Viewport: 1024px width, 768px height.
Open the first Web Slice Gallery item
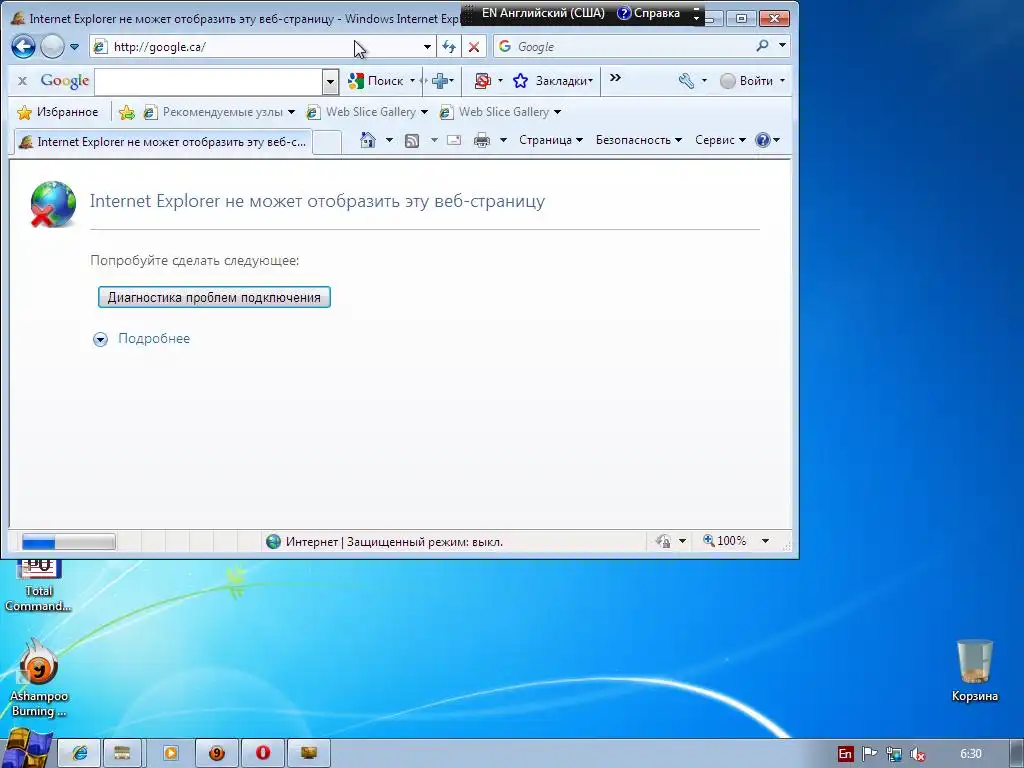(x=367, y=112)
